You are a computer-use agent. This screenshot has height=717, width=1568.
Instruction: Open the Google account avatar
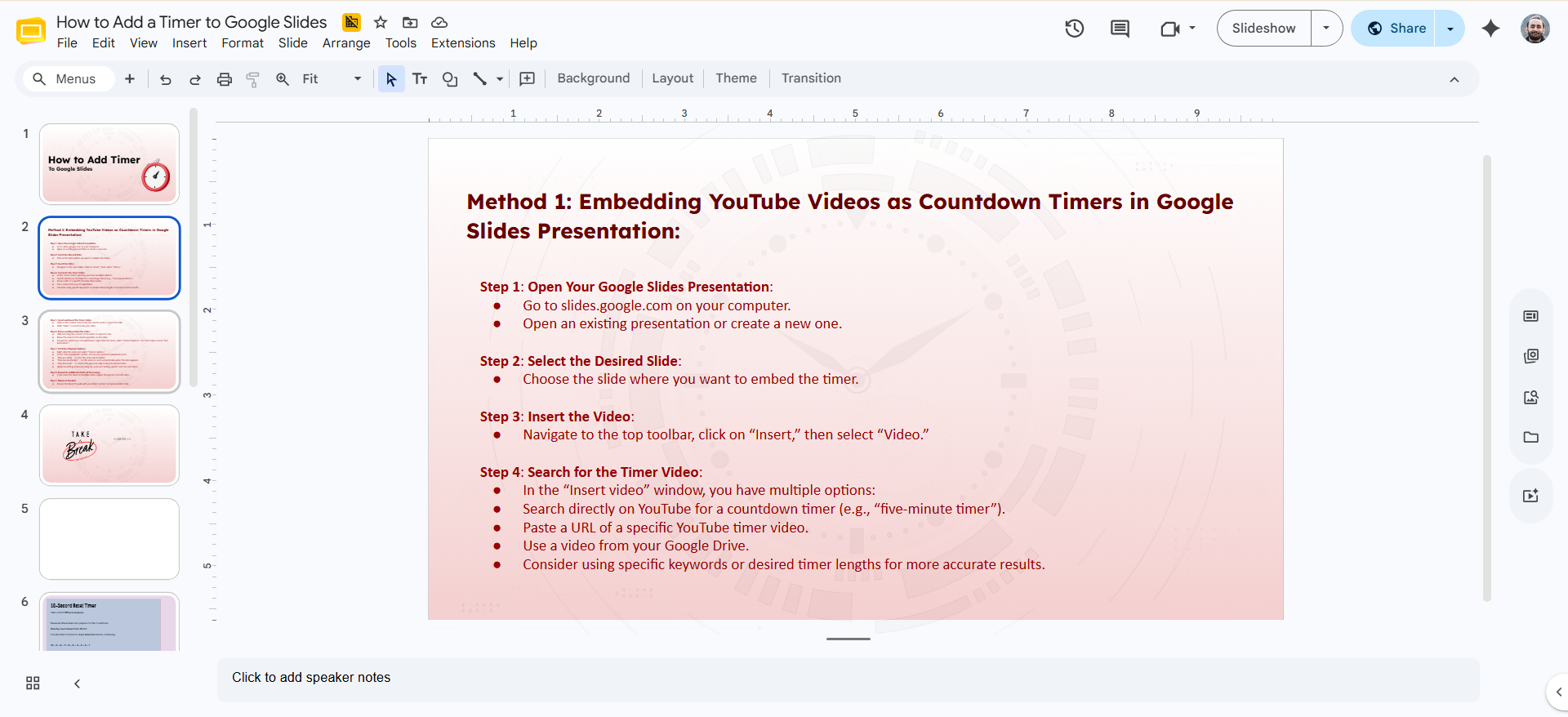click(x=1535, y=29)
